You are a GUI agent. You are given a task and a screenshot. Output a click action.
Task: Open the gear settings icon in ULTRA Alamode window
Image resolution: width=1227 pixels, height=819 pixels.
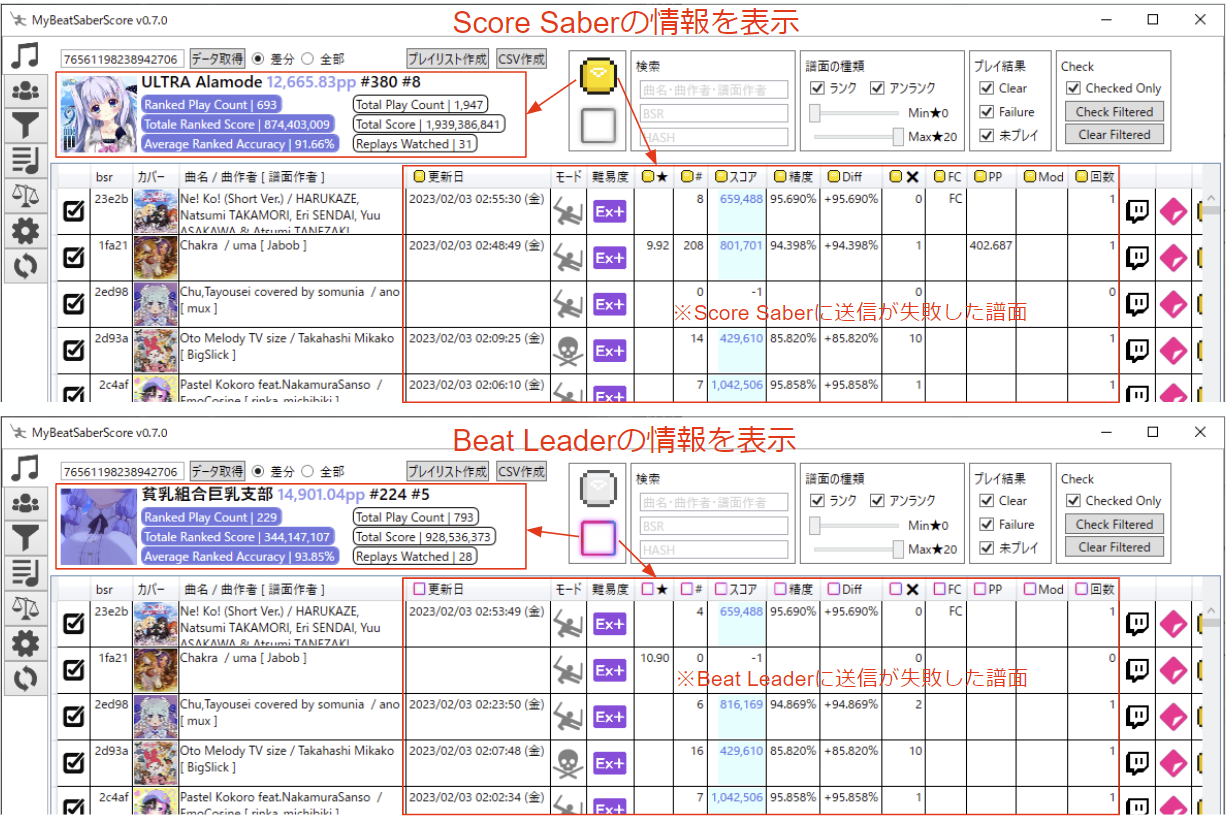coord(25,231)
